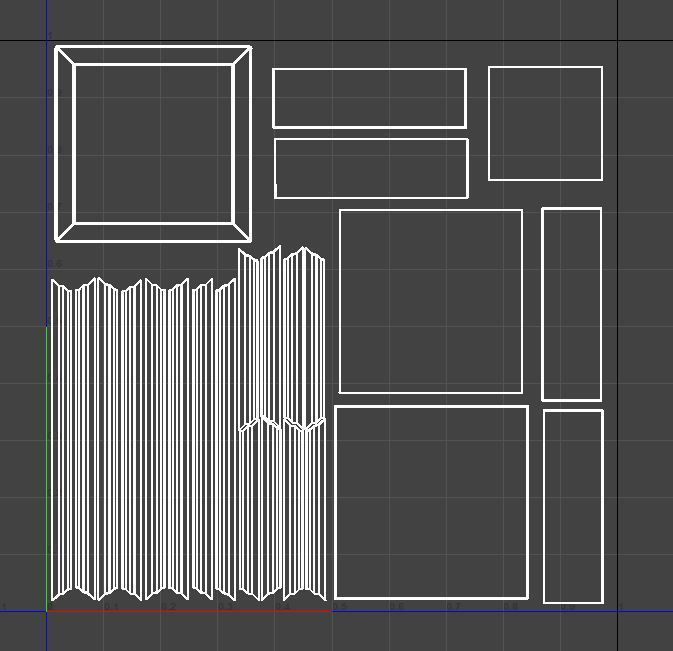Image resolution: width=673 pixels, height=651 pixels.
Task: Select the lower wide rectangular UV shell
Action: [x=371, y=168]
